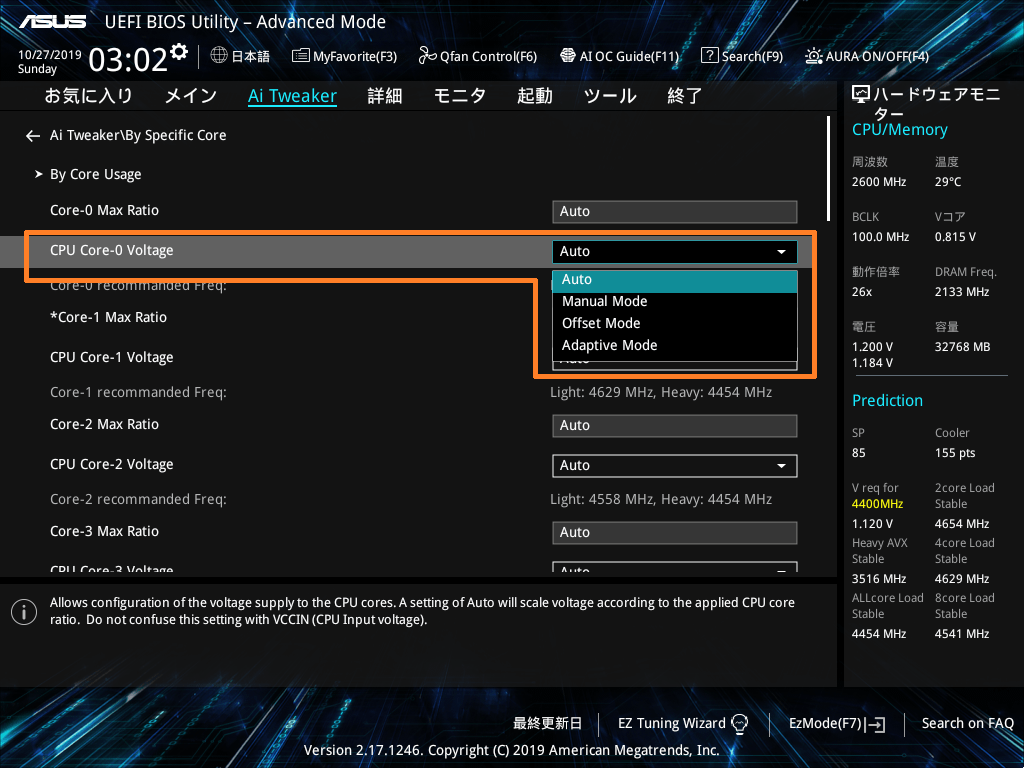Select the お気に入り tab
This screenshot has width=1024, height=768.
click(x=88, y=96)
